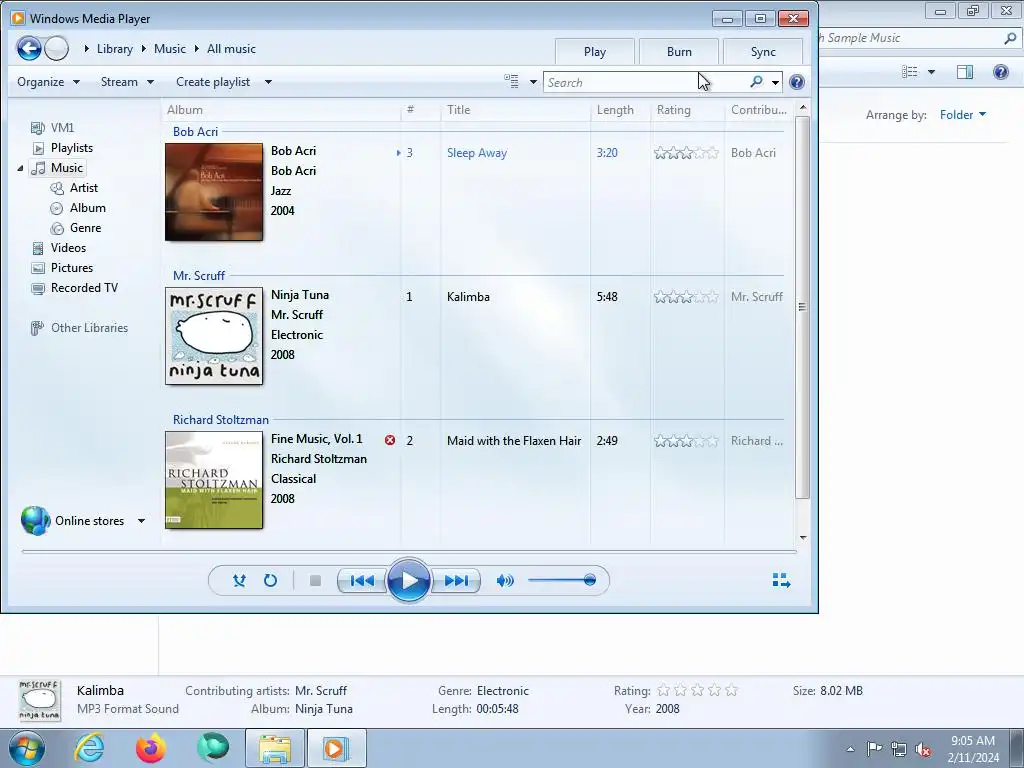The width and height of the screenshot is (1024, 768).
Task: Click the Other Libraries icon
Action: click(37, 328)
